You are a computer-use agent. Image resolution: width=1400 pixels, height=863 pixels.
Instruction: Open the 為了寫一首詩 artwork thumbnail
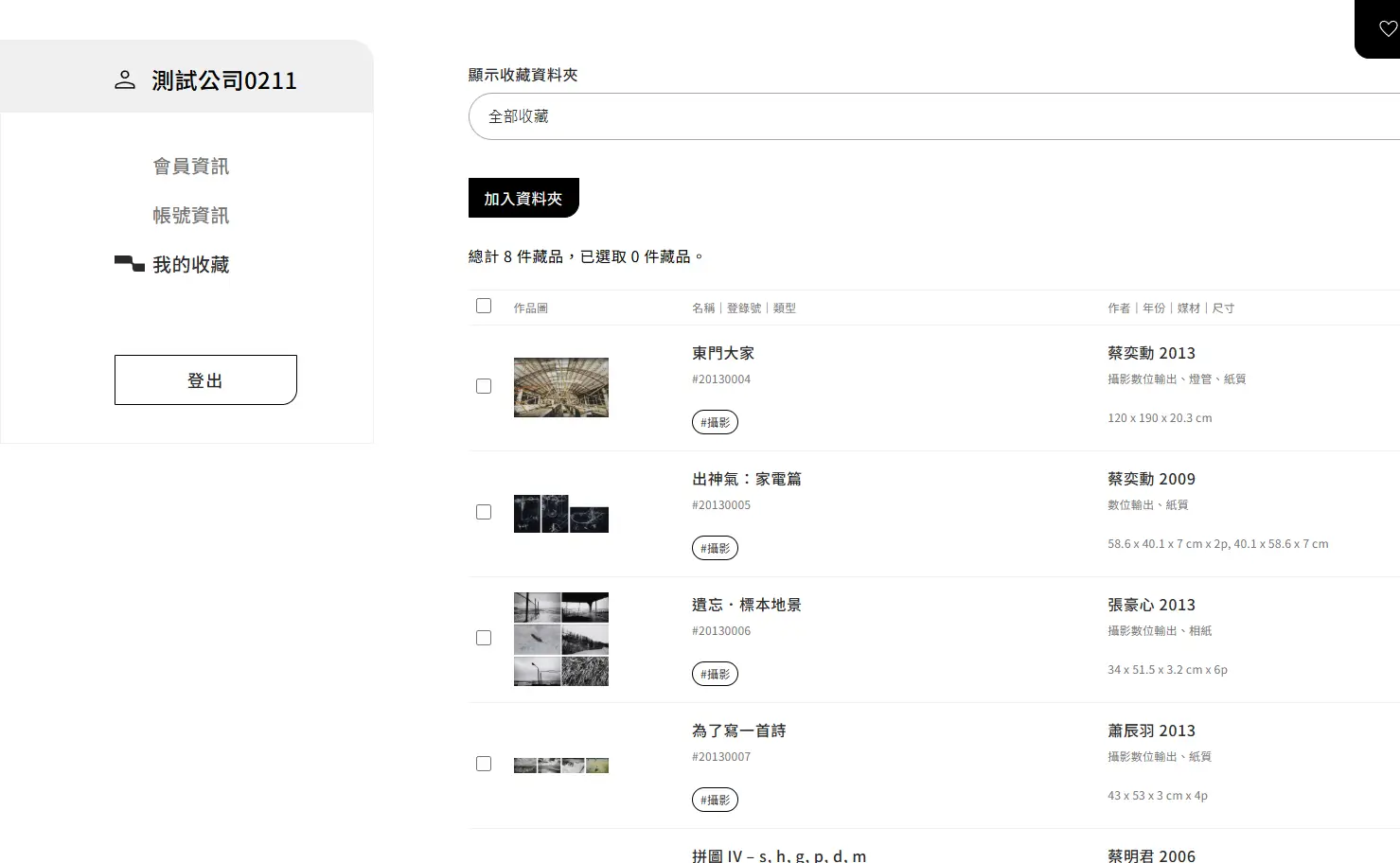[560, 765]
